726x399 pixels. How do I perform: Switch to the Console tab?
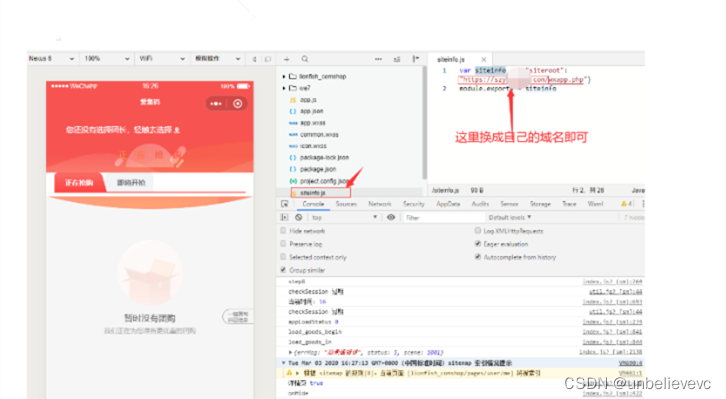point(313,204)
